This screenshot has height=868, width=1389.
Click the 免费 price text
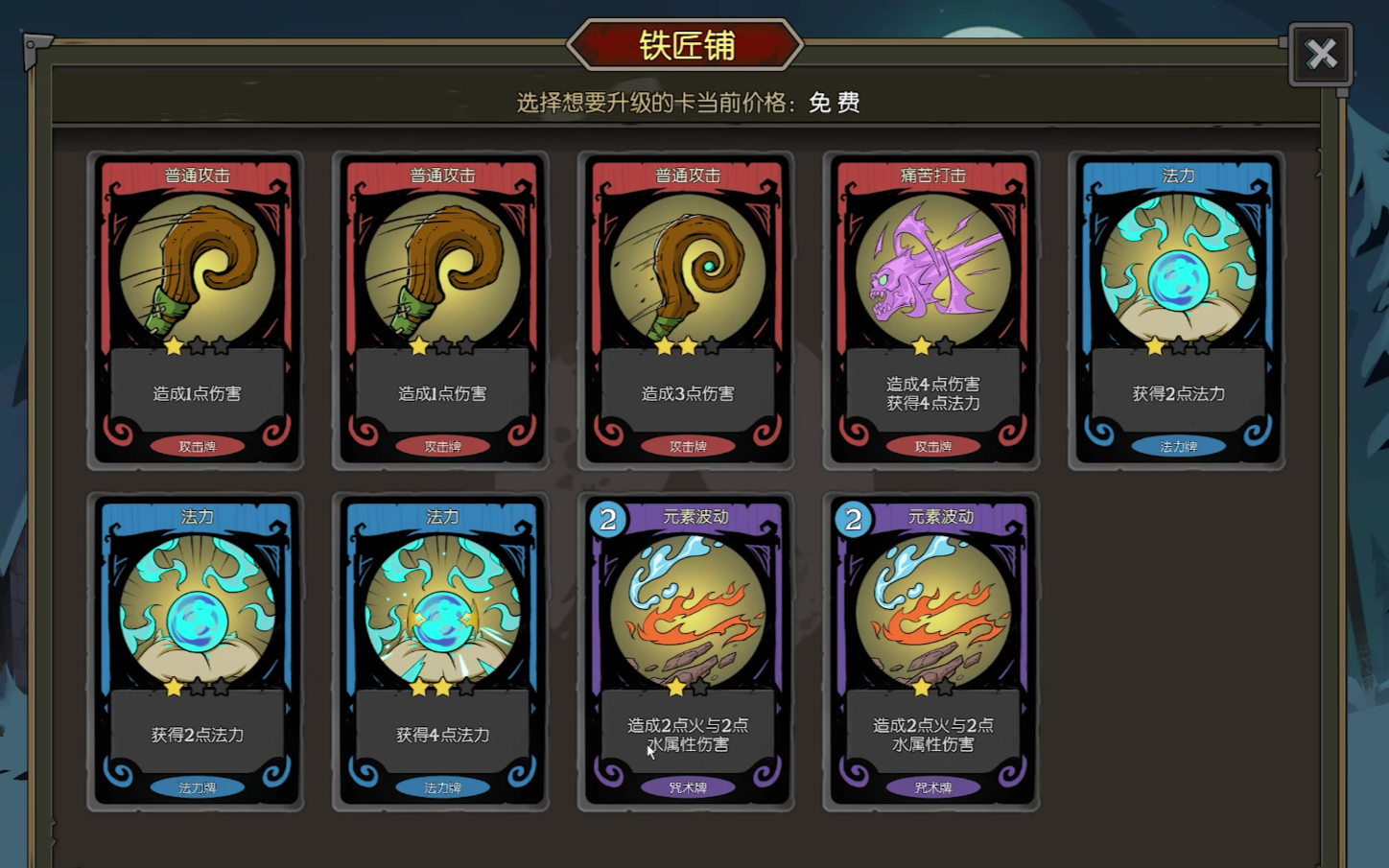834,103
